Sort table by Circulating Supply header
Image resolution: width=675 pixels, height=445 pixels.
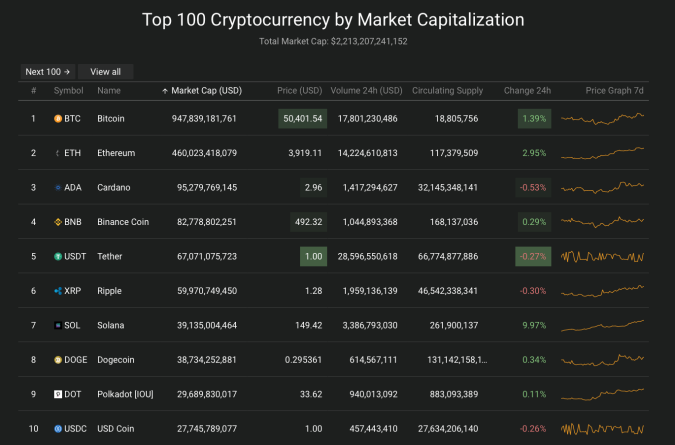447,91
